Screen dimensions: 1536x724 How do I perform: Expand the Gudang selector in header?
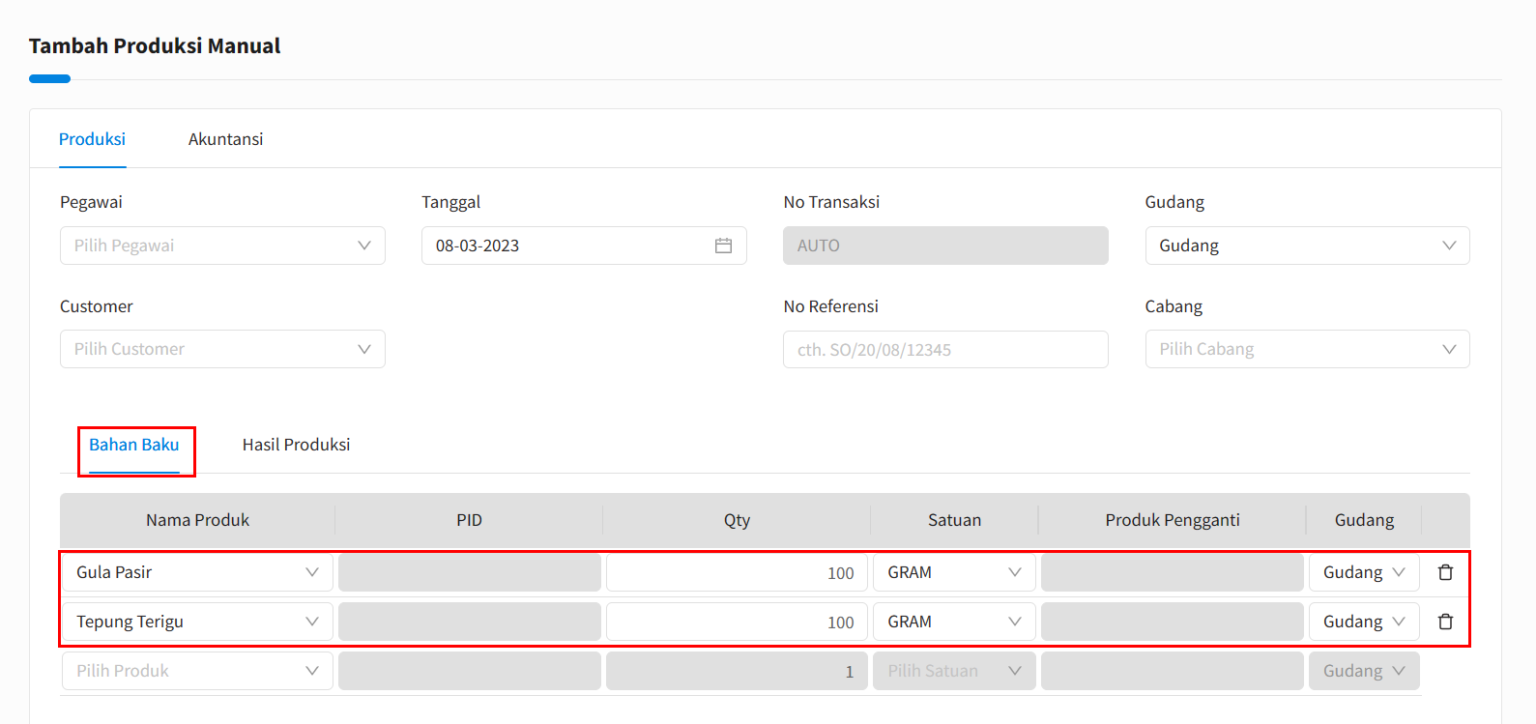[x=1306, y=245]
